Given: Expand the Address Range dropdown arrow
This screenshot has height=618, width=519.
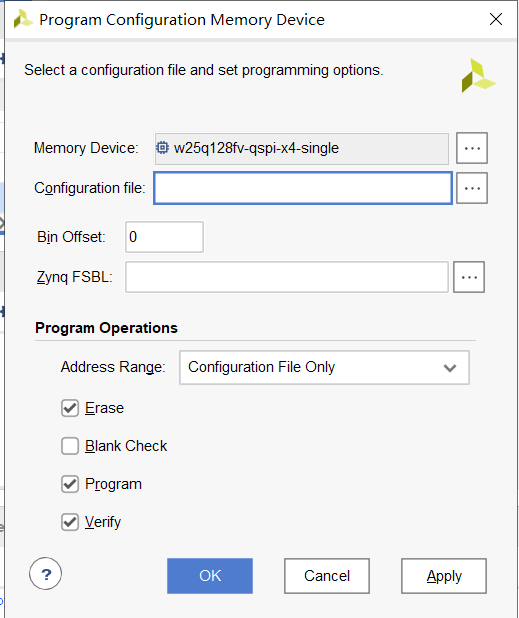Looking at the screenshot, I should (450, 368).
